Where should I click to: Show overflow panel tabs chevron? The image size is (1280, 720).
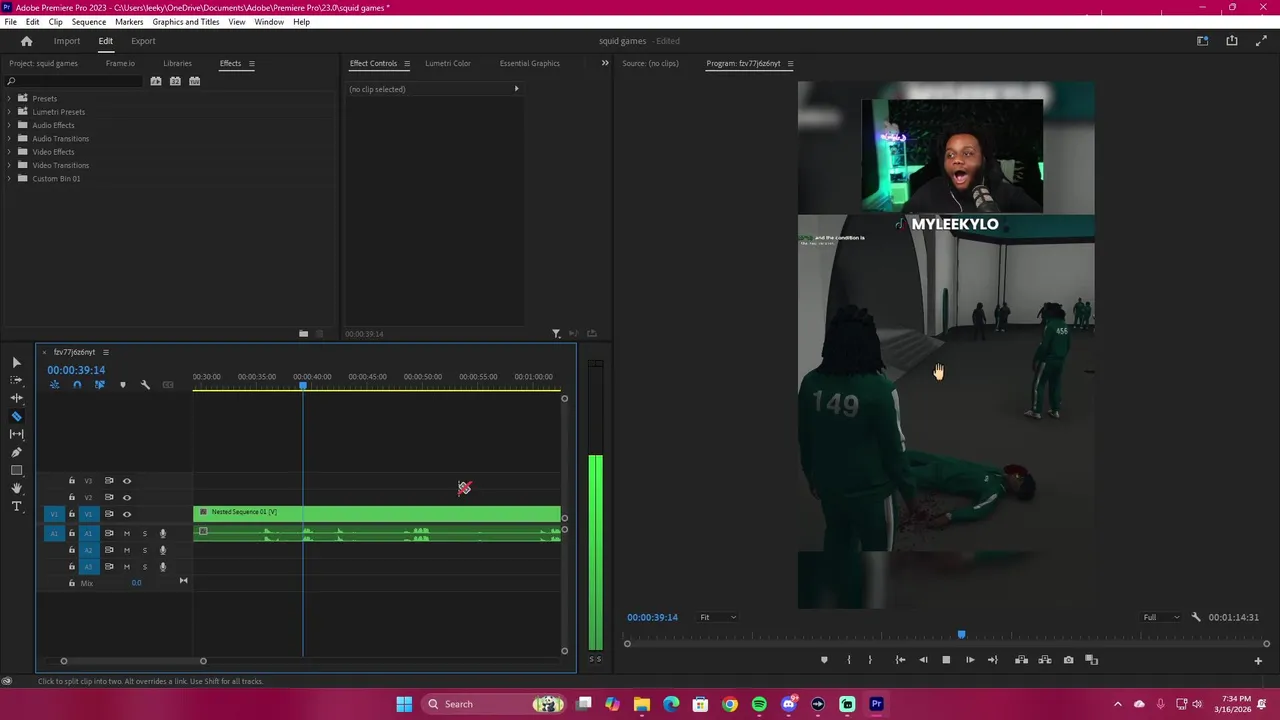[604, 63]
